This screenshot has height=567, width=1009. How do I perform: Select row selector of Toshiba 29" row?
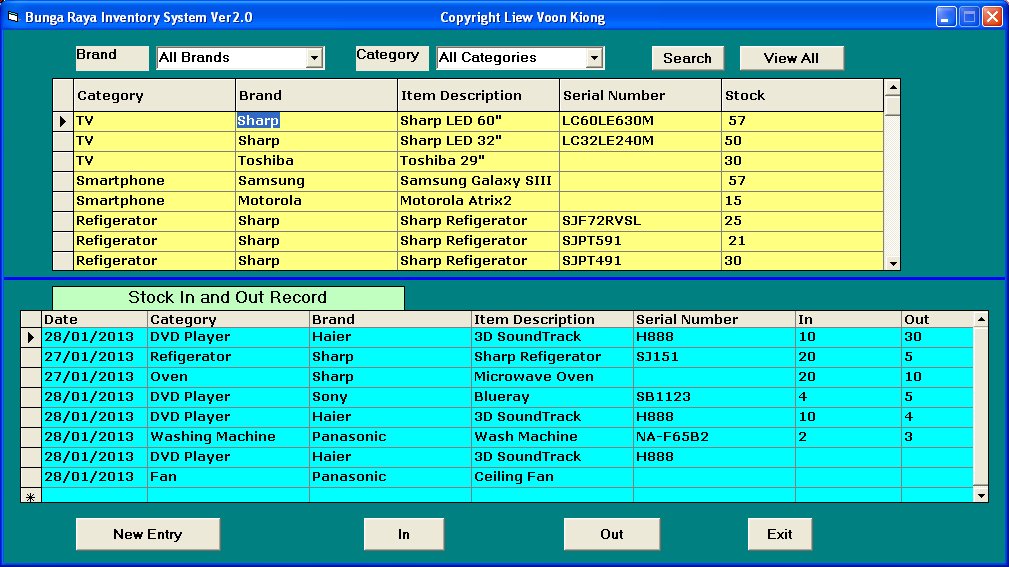click(x=62, y=161)
